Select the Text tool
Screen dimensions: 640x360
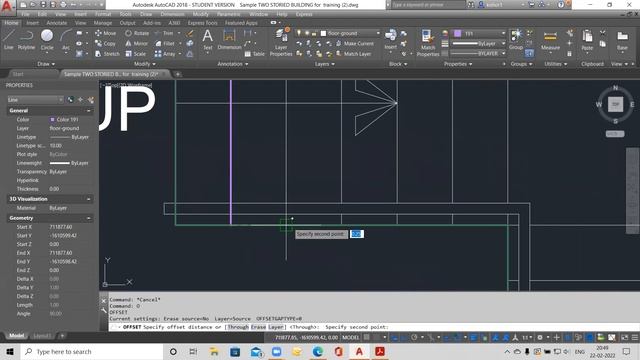pos(208,40)
